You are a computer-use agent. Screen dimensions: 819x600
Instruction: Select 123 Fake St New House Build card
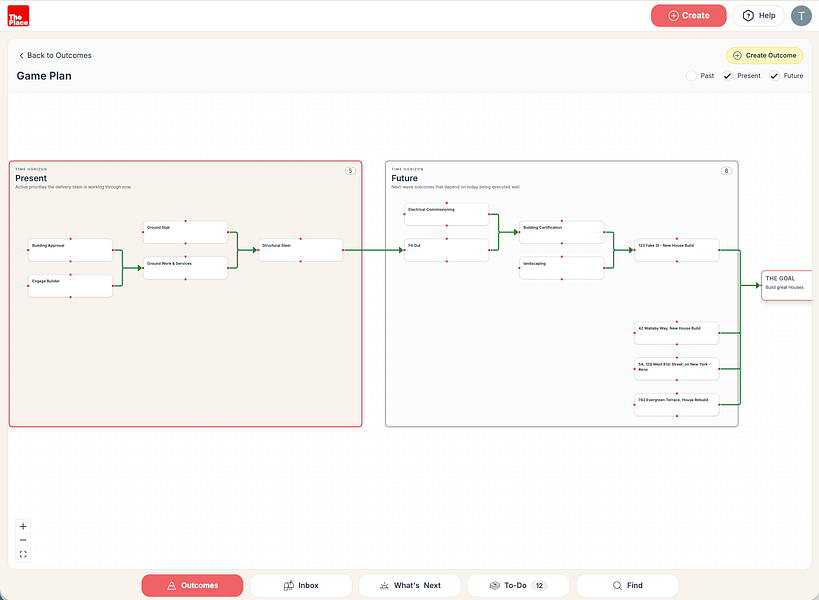[x=676, y=250]
